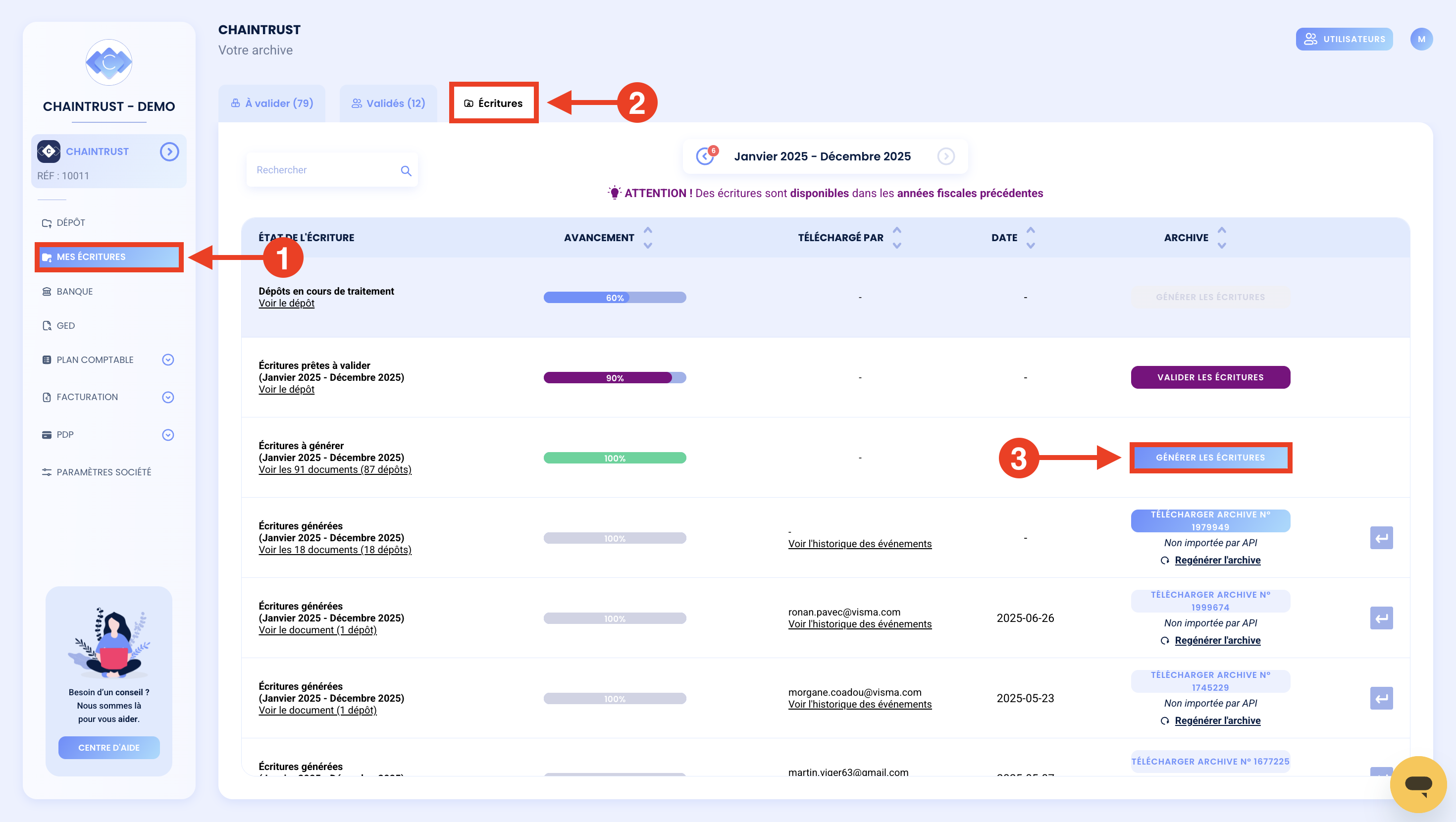Sort by AVANCEMENT column arrows
Screen dimensions: 1456x822
click(x=648, y=238)
